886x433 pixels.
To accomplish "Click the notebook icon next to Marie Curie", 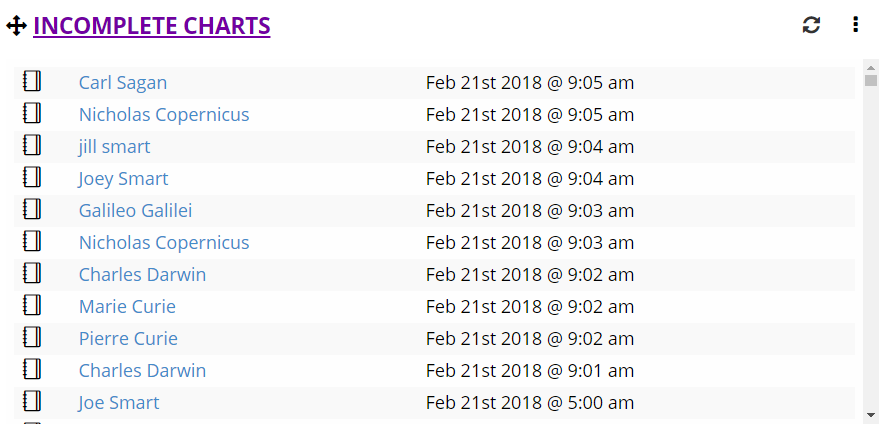I will coord(32,305).
